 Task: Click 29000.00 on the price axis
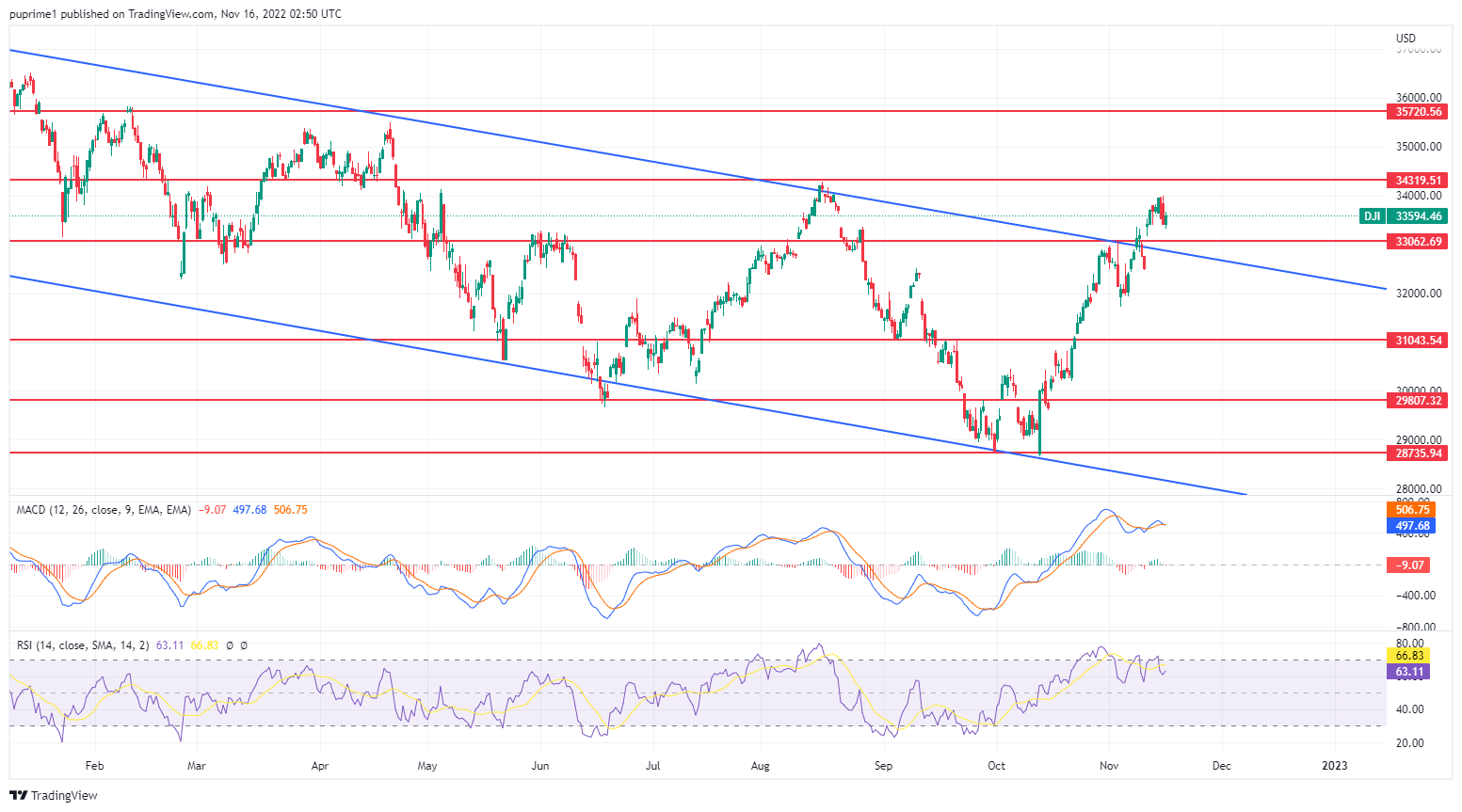click(1419, 440)
